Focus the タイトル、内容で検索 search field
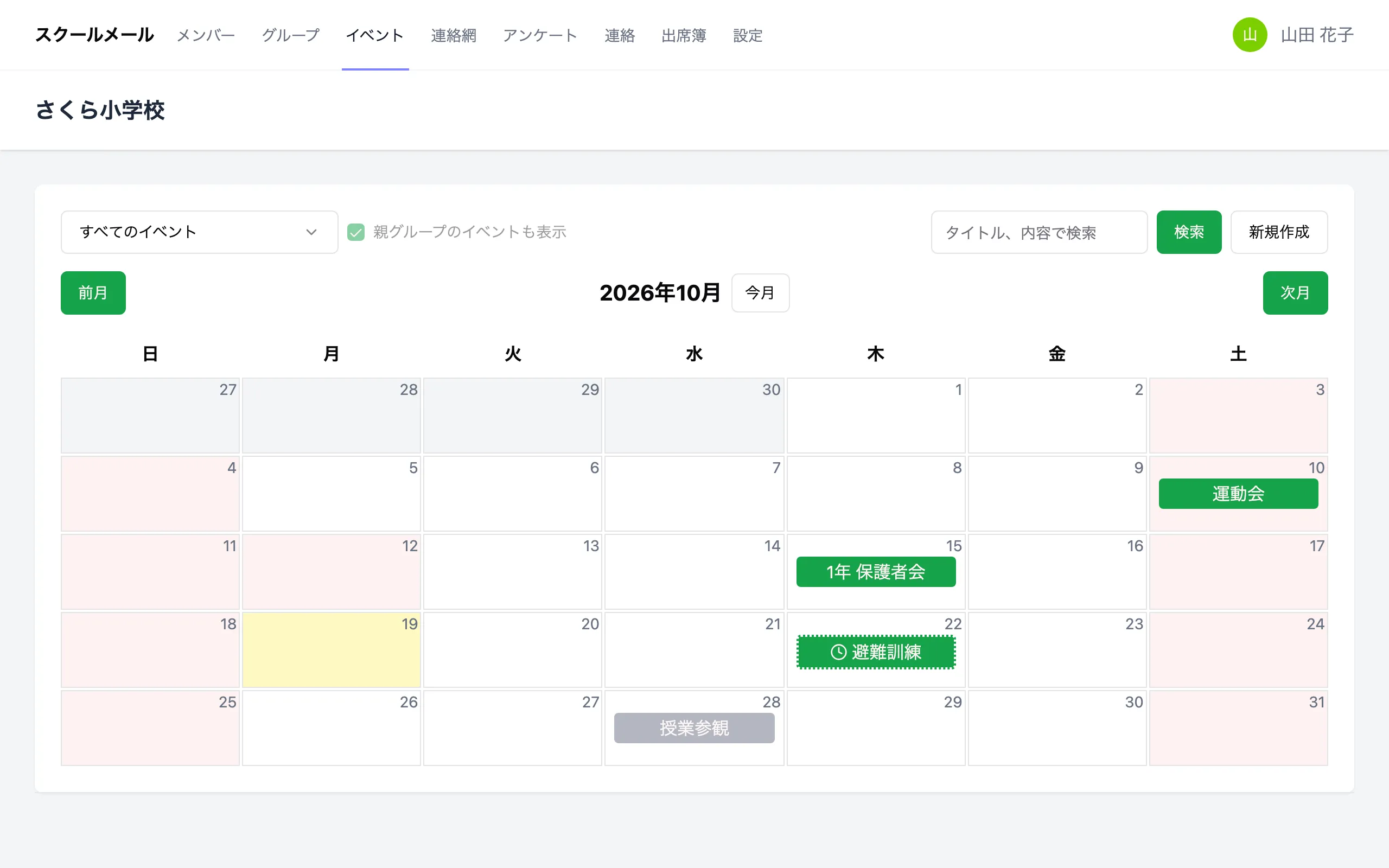The image size is (1389, 868). (x=1039, y=232)
